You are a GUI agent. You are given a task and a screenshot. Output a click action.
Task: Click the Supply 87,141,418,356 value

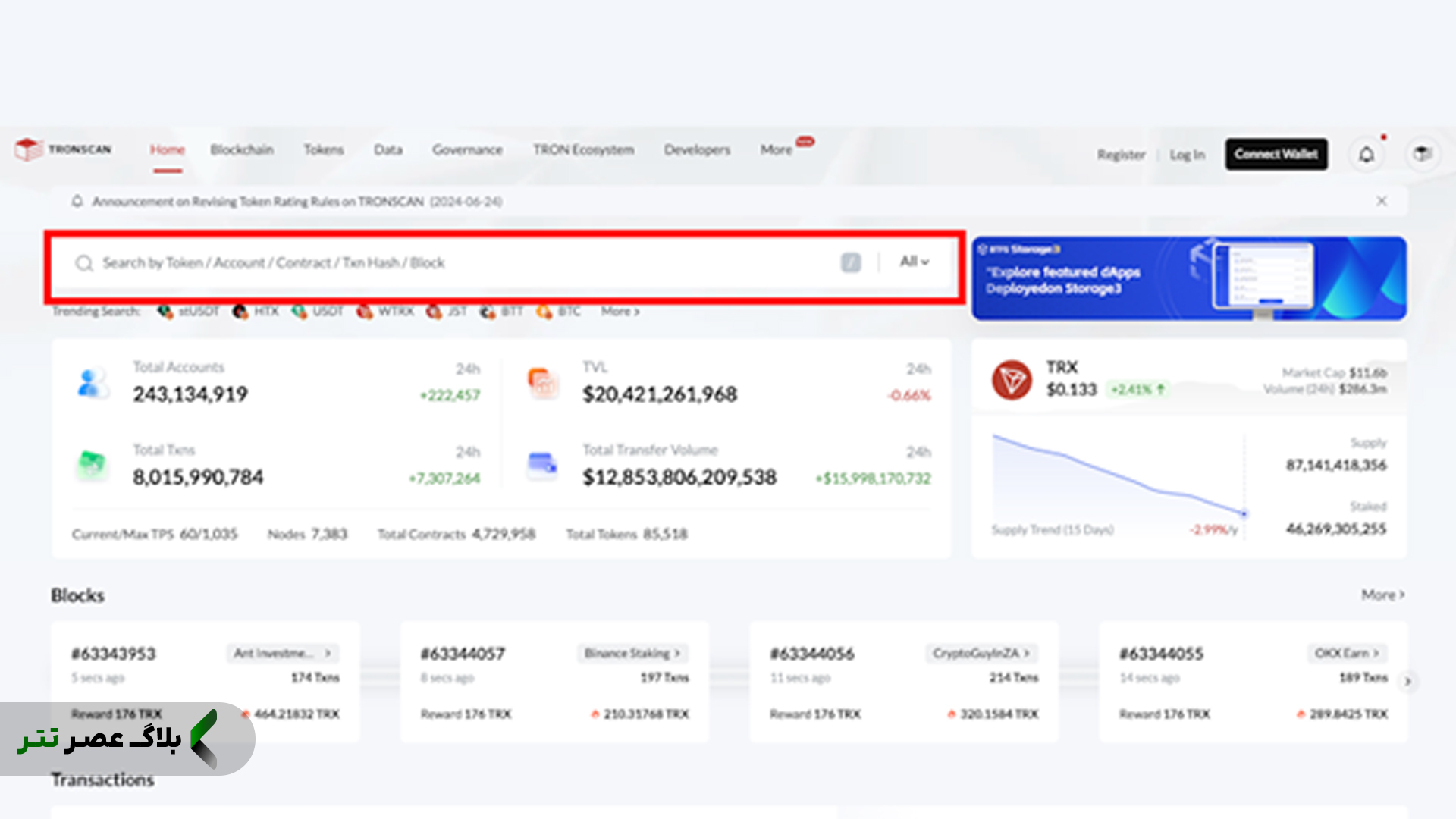click(1336, 465)
